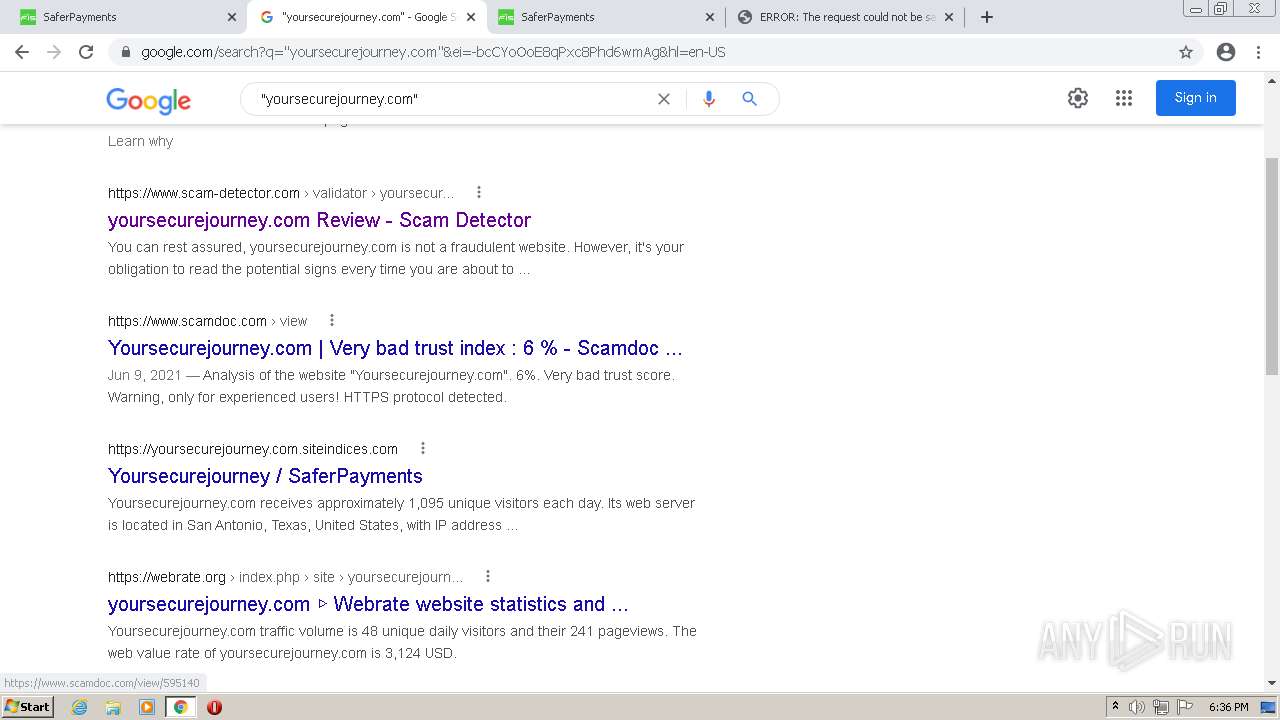Open network status tray icon
Viewport: 1280px width, 720px height.
pyautogui.click(x=1161, y=707)
